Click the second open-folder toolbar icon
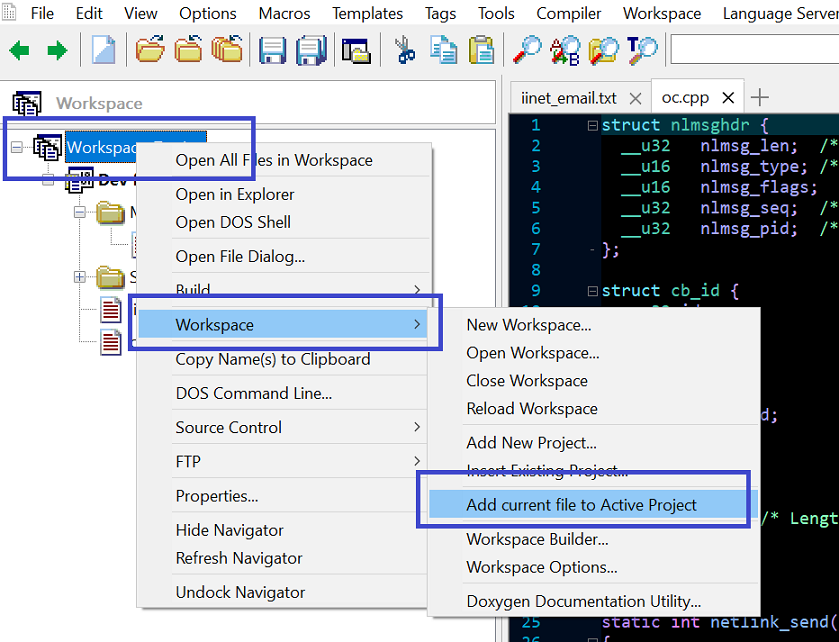Image resolution: width=839 pixels, height=642 pixels. click(189, 50)
